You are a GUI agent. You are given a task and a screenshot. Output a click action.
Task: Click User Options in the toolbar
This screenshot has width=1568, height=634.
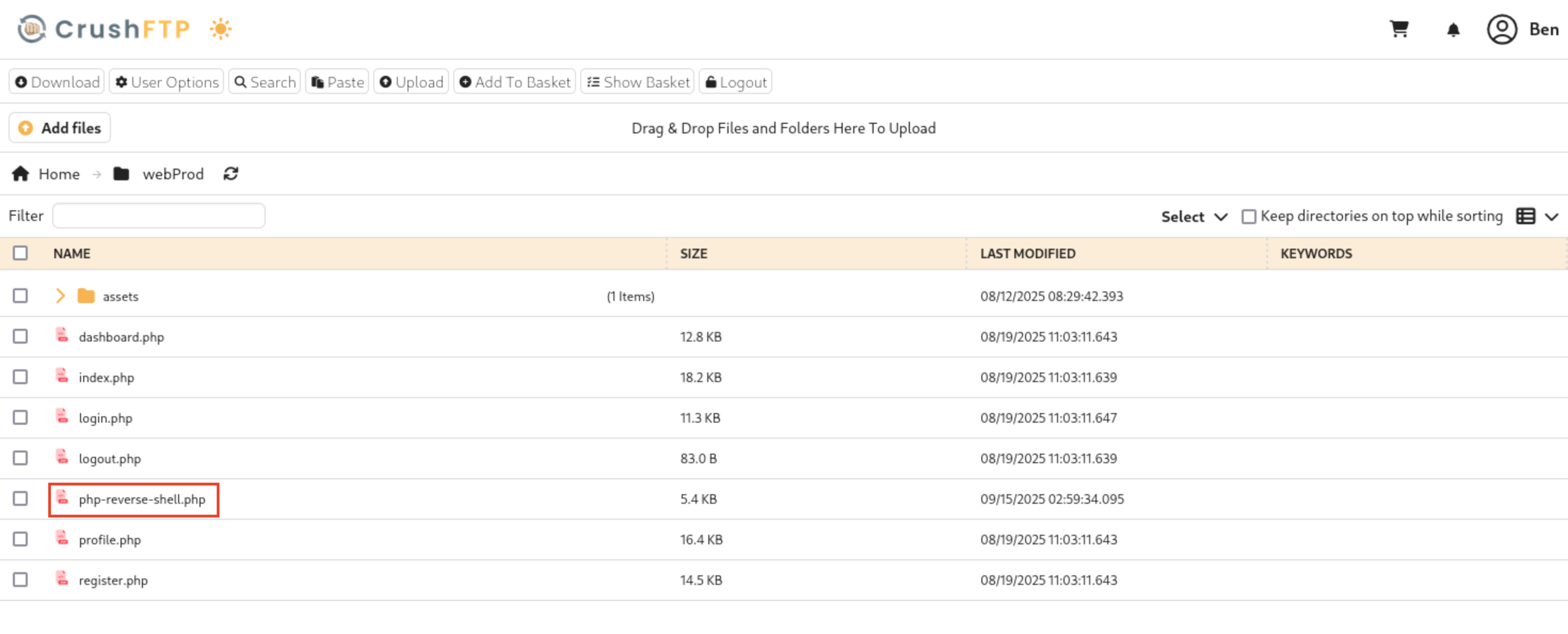tap(167, 82)
